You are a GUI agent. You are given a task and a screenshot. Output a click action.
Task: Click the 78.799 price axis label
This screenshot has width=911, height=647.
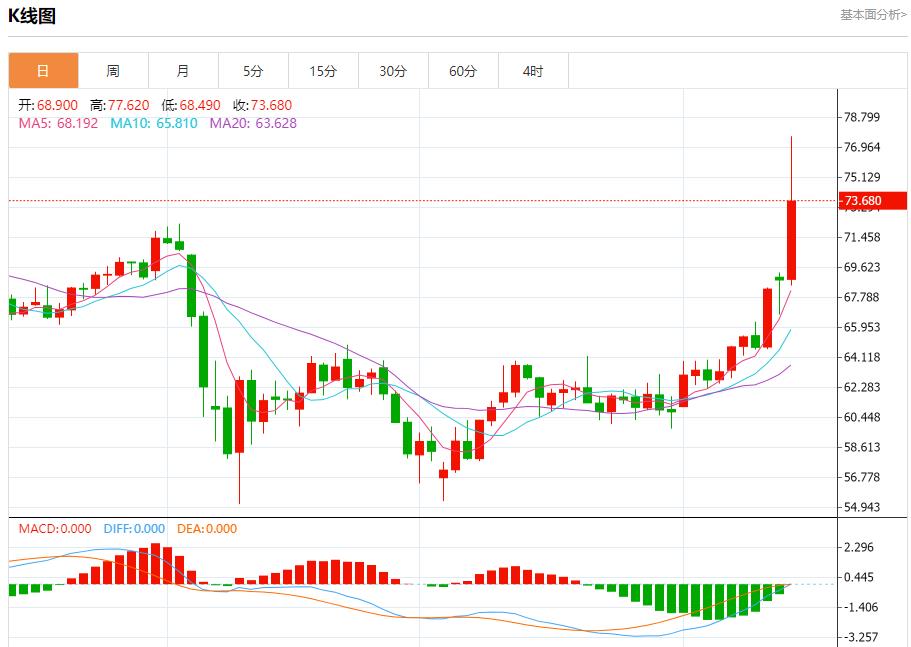tap(861, 117)
